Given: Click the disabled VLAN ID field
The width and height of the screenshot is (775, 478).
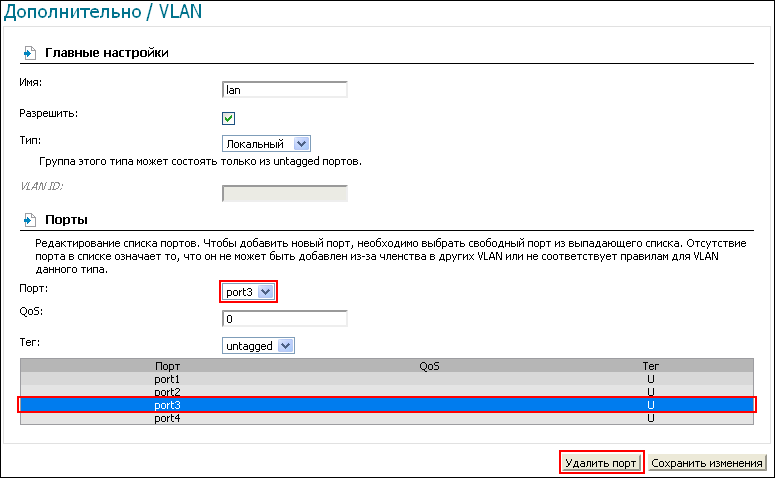Looking at the screenshot, I should click(285, 193).
